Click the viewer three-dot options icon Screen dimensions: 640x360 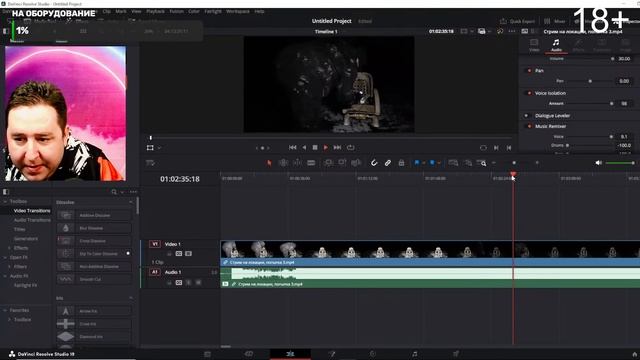point(512,31)
